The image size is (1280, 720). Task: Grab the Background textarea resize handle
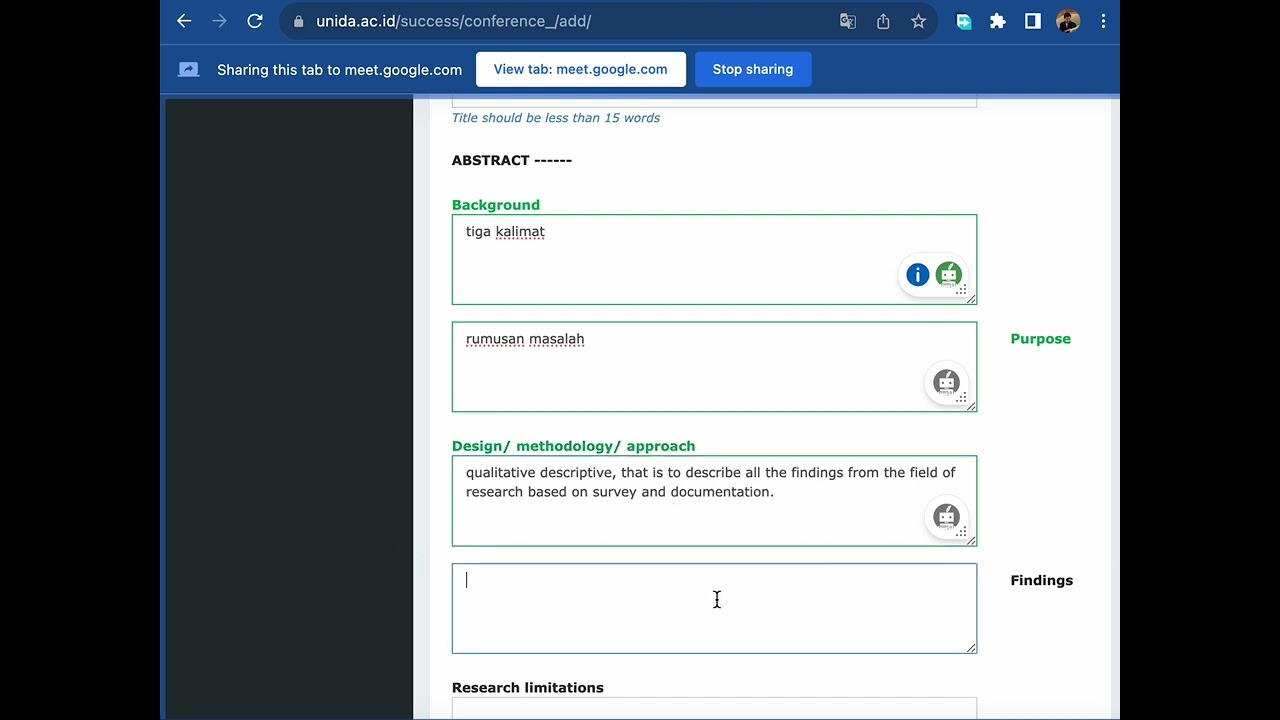tap(970, 298)
